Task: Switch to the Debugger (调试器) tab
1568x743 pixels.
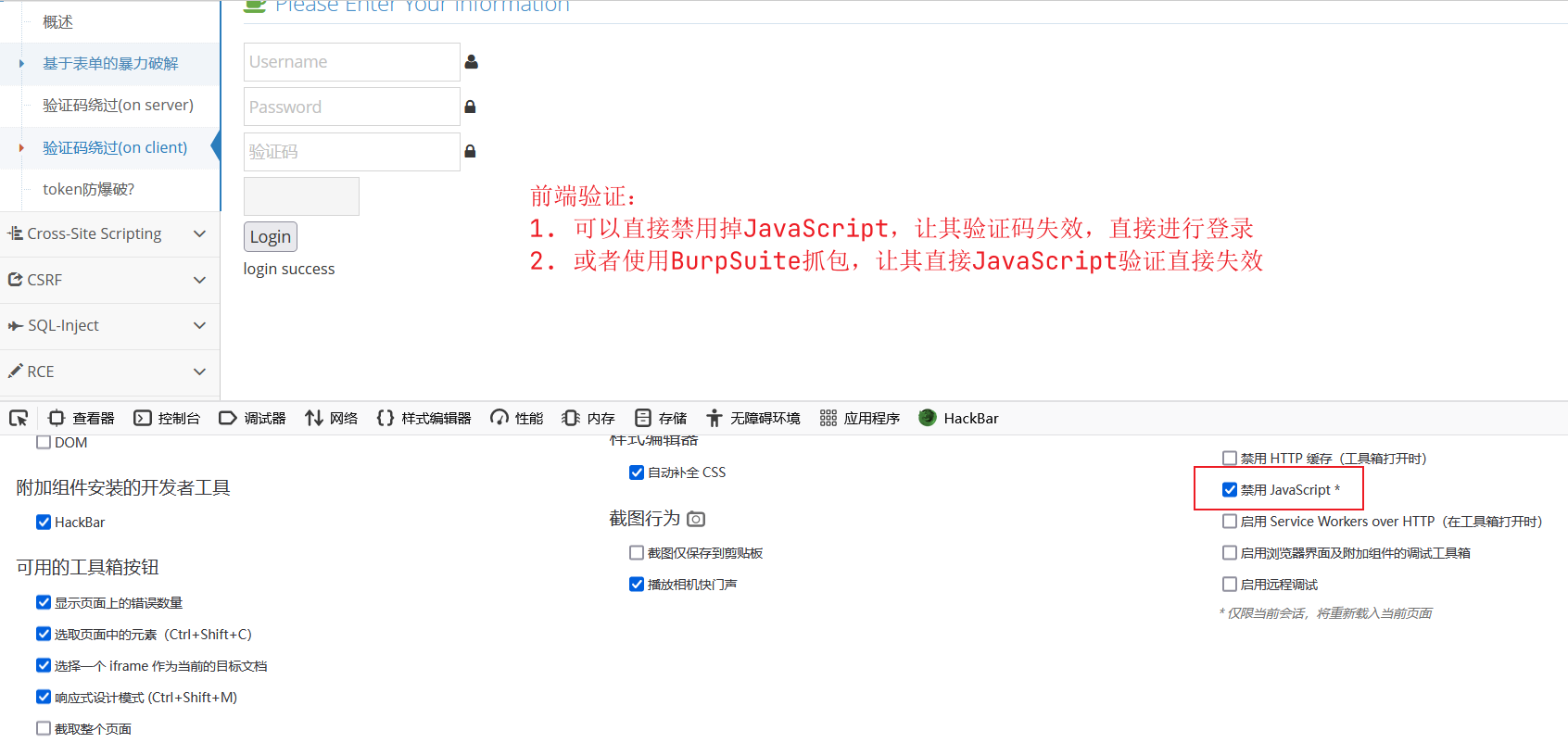Action: (252, 418)
